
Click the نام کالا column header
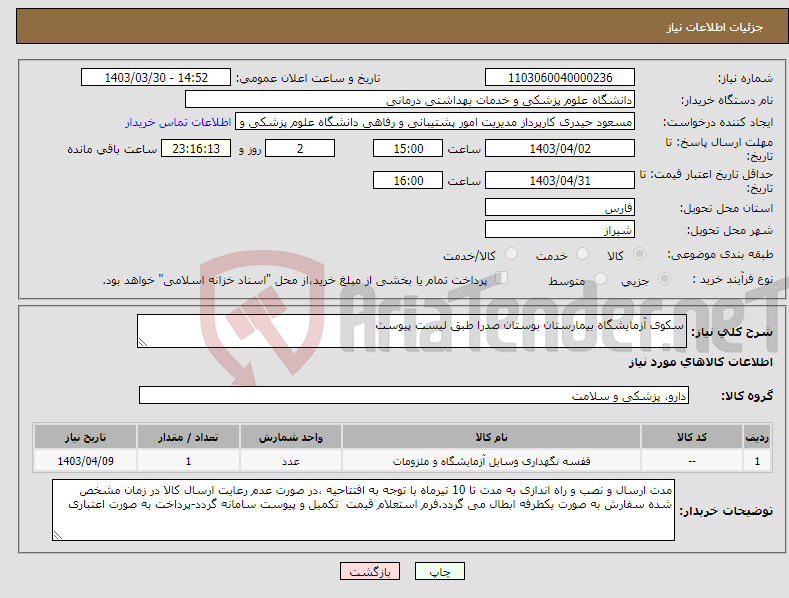491,437
